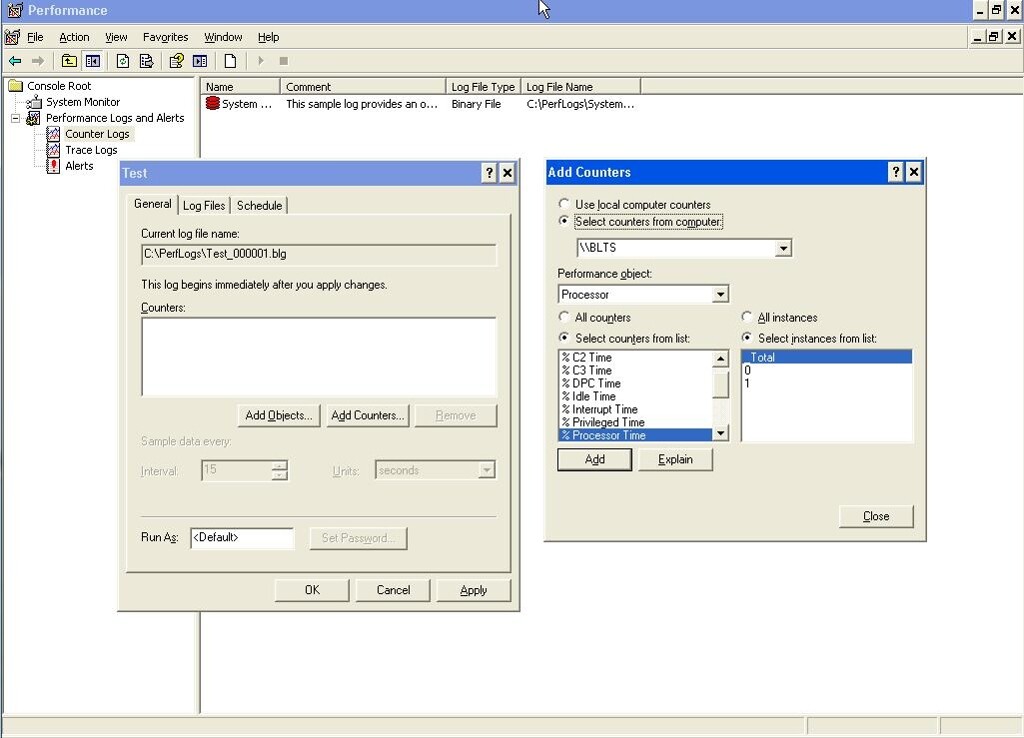The height and width of the screenshot is (738, 1024).
Task: Collapse the Performance Logs and Alerts node
Action: 14,117
